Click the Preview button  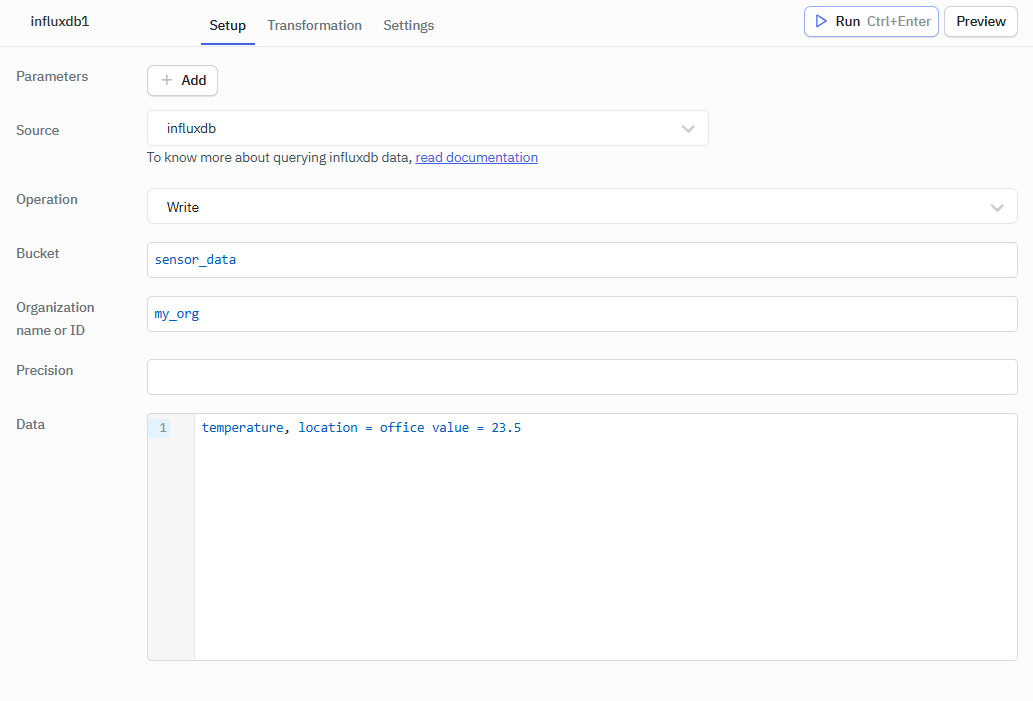[980, 21]
